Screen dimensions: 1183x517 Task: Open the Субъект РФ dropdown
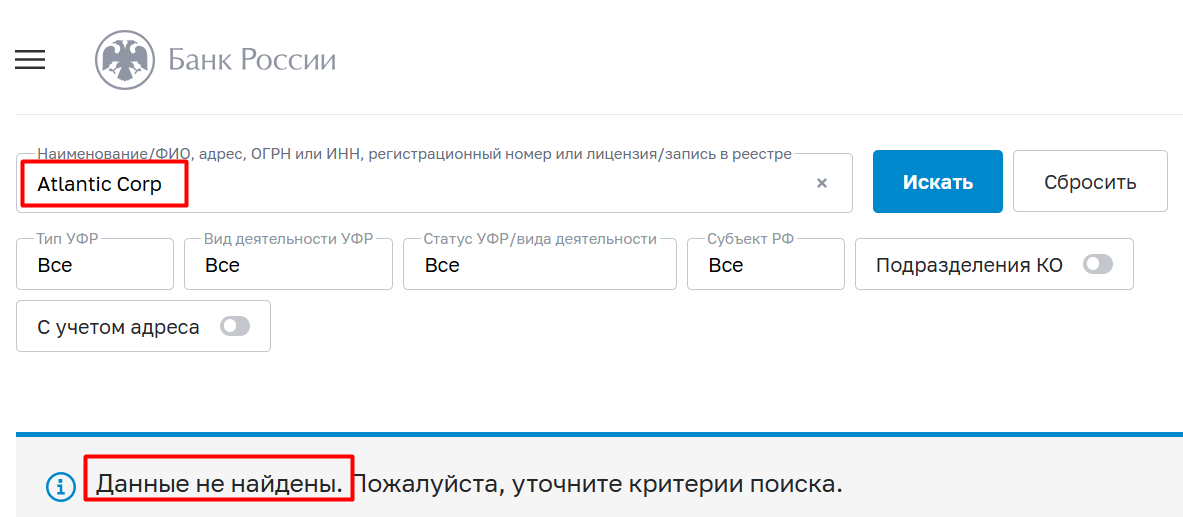(x=766, y=264)
